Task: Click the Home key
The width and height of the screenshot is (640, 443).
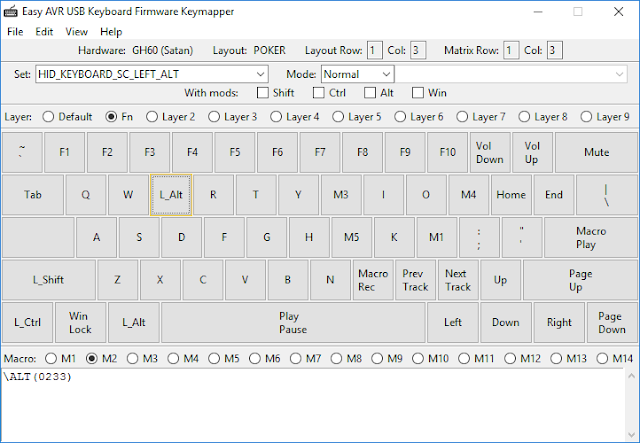Action: click(511, 195)
